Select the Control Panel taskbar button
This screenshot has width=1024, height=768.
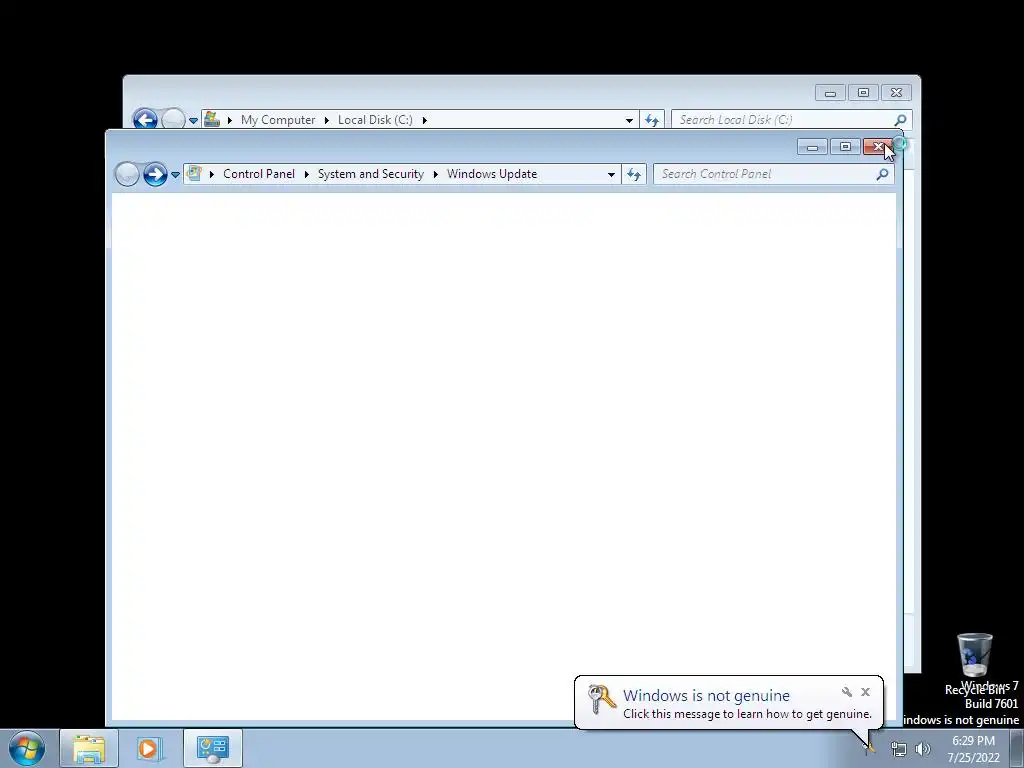(213, 748)
